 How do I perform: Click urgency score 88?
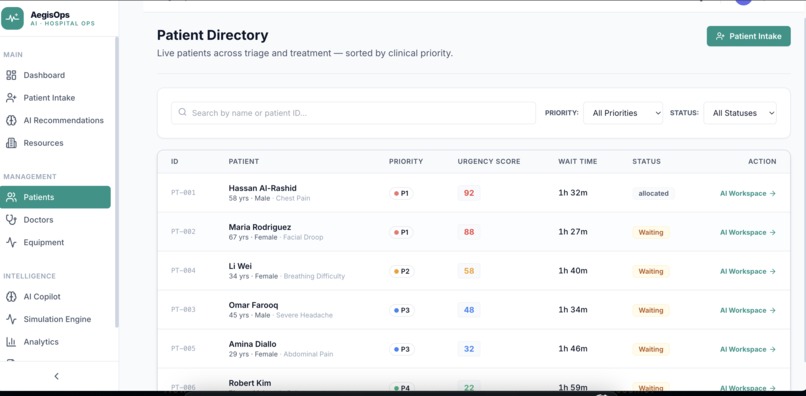pos(469,232)
